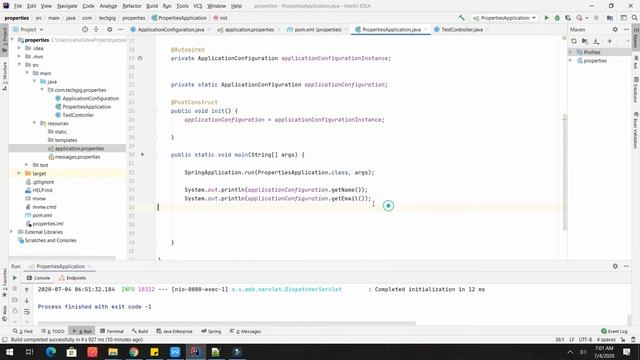Switch to ApplicationConfiguration.java tab

point(171,29)
